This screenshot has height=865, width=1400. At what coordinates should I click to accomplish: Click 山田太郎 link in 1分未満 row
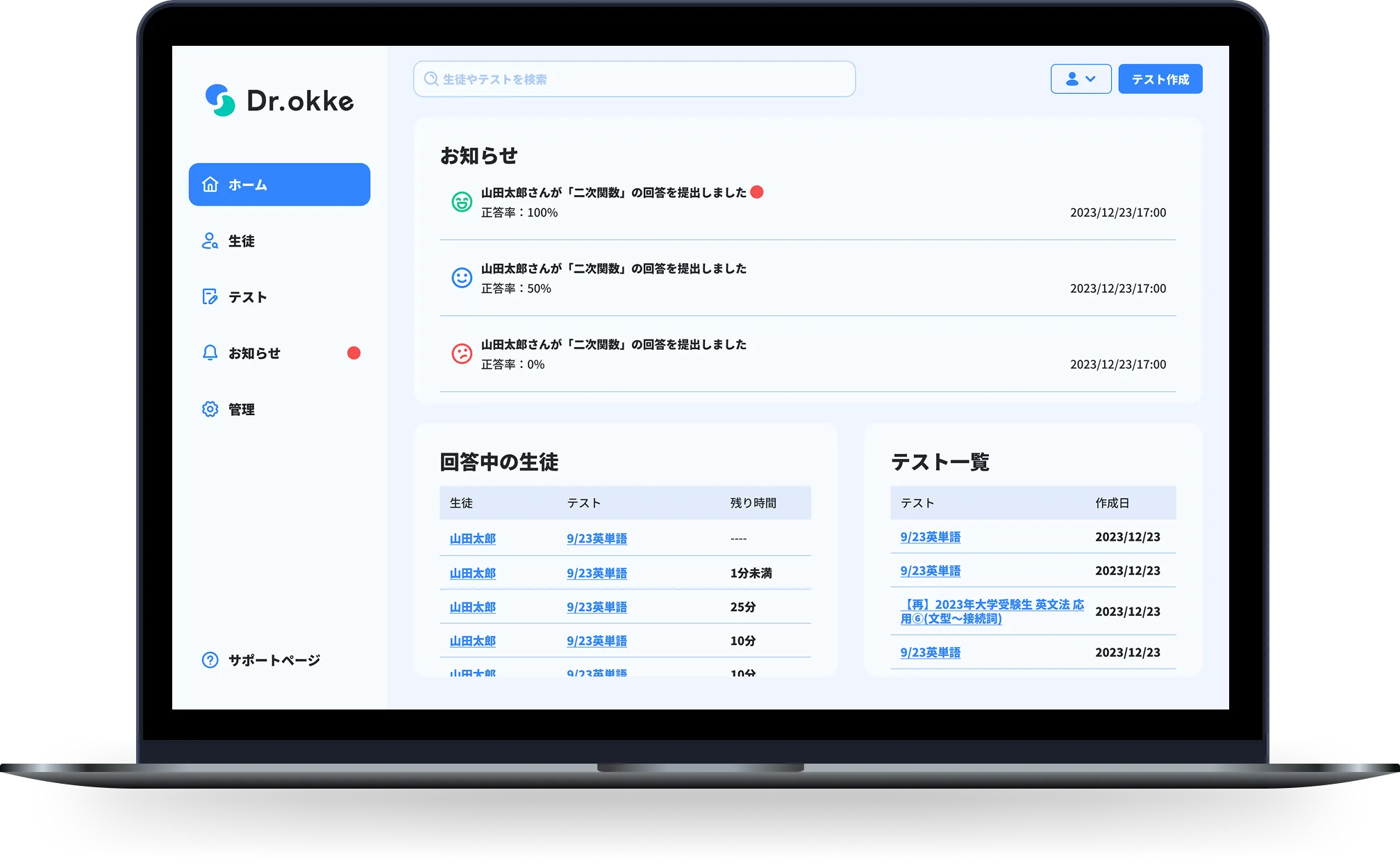tap(472, 573)
